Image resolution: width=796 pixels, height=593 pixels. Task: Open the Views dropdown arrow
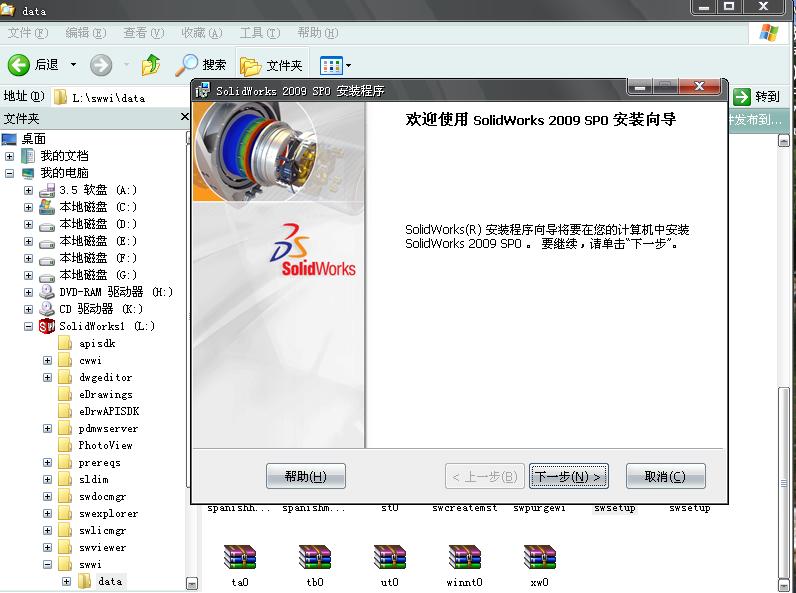coord(348,65)
